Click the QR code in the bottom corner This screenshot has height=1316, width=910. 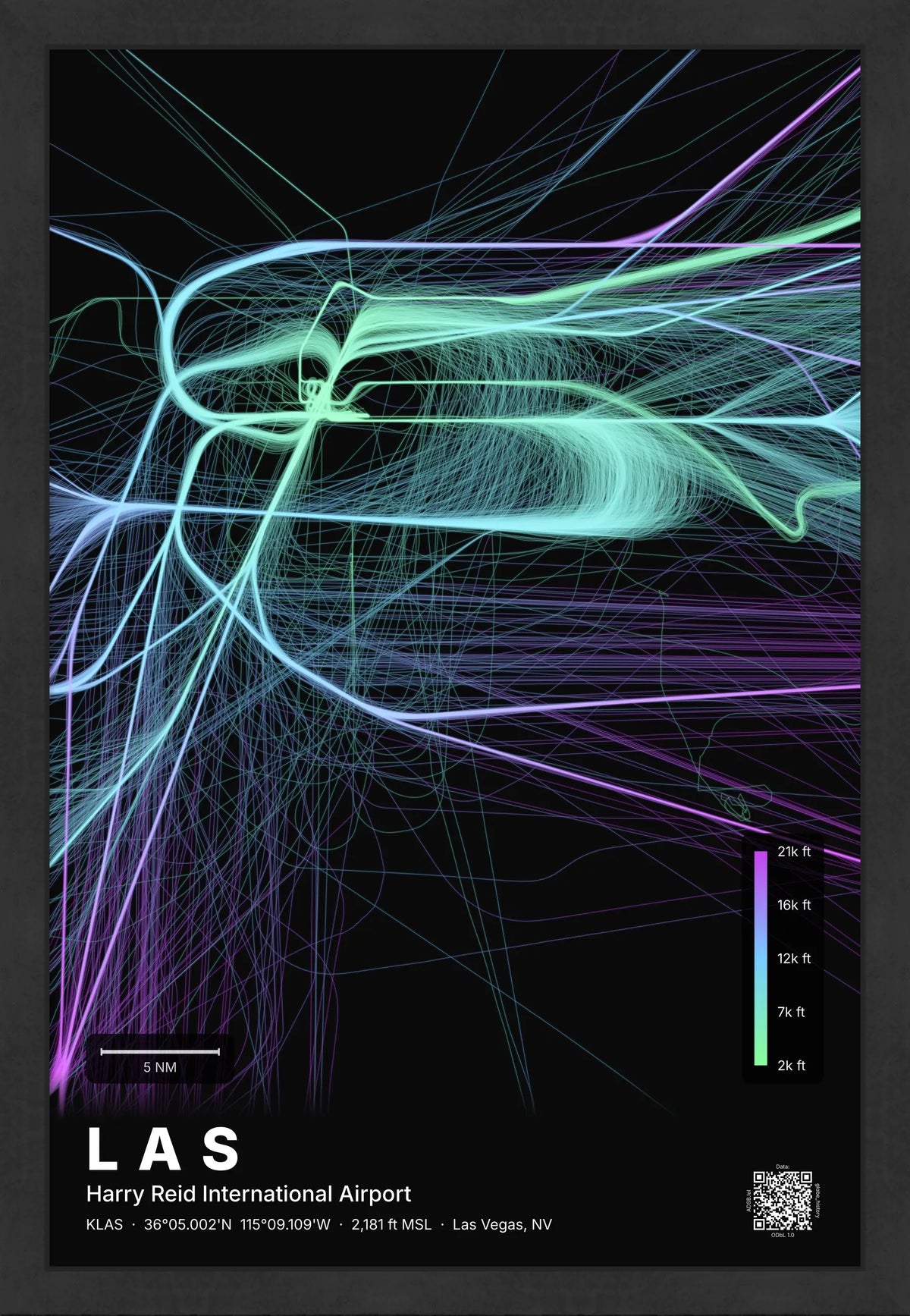(x=783, y=1201)
